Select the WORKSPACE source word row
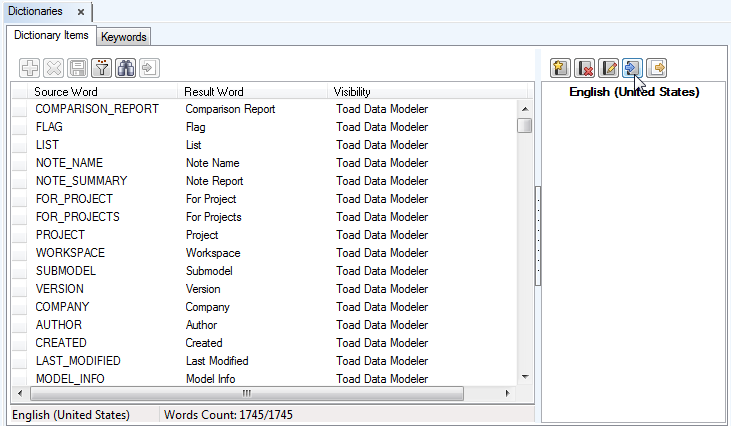The width and height of the screenshot is (731, 426). click(x=70, y=253)
